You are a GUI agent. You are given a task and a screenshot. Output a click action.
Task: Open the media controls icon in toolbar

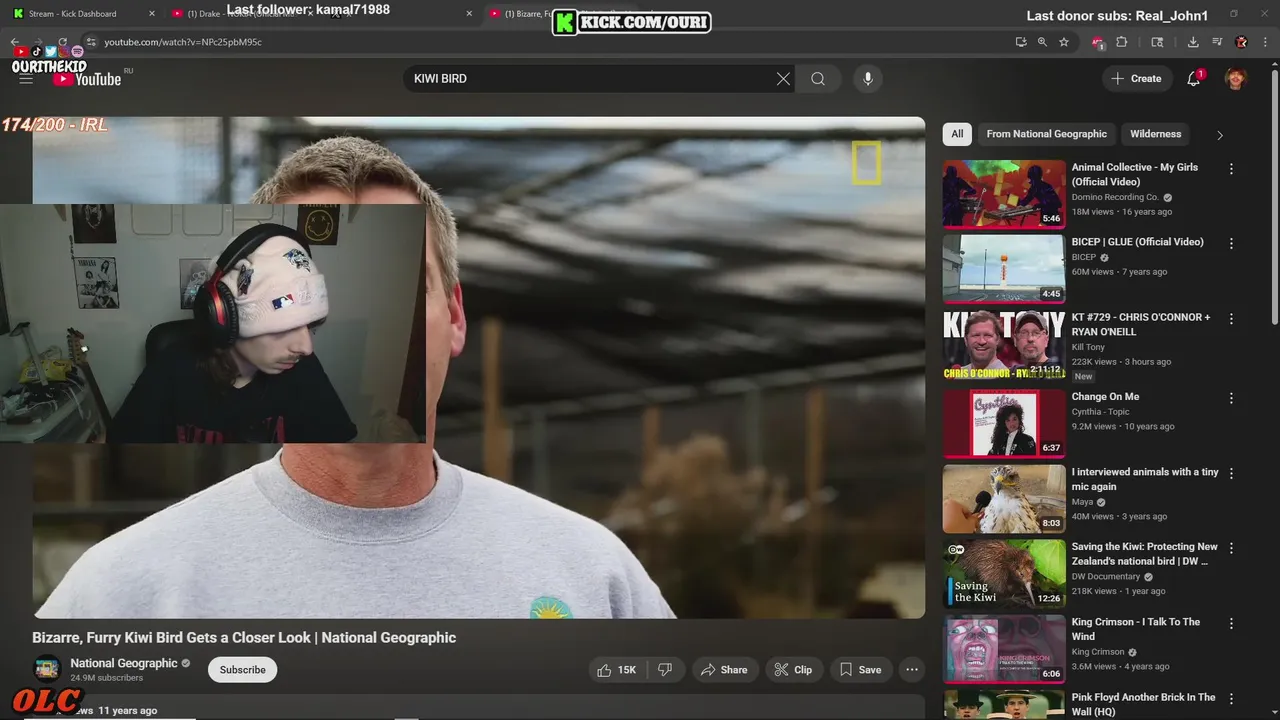click(x=1217, y=42)
